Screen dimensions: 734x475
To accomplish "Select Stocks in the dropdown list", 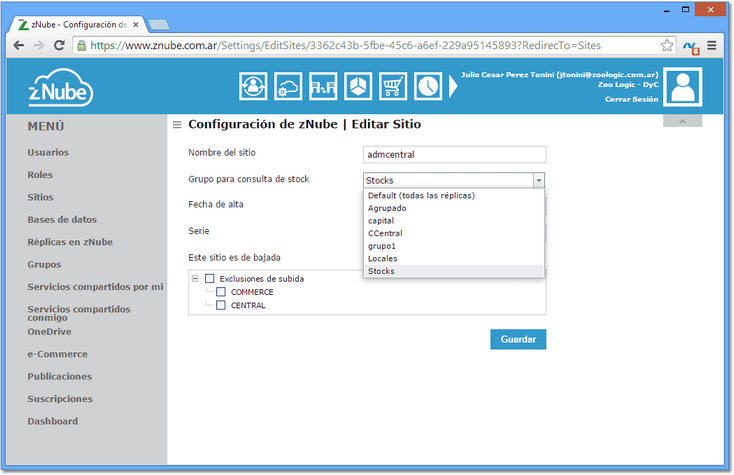I will (x=454, y=271).
